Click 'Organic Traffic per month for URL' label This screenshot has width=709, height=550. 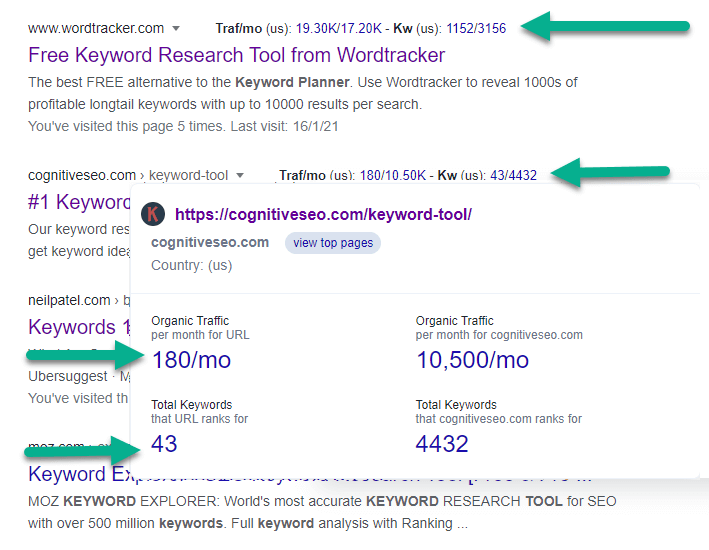200,328
